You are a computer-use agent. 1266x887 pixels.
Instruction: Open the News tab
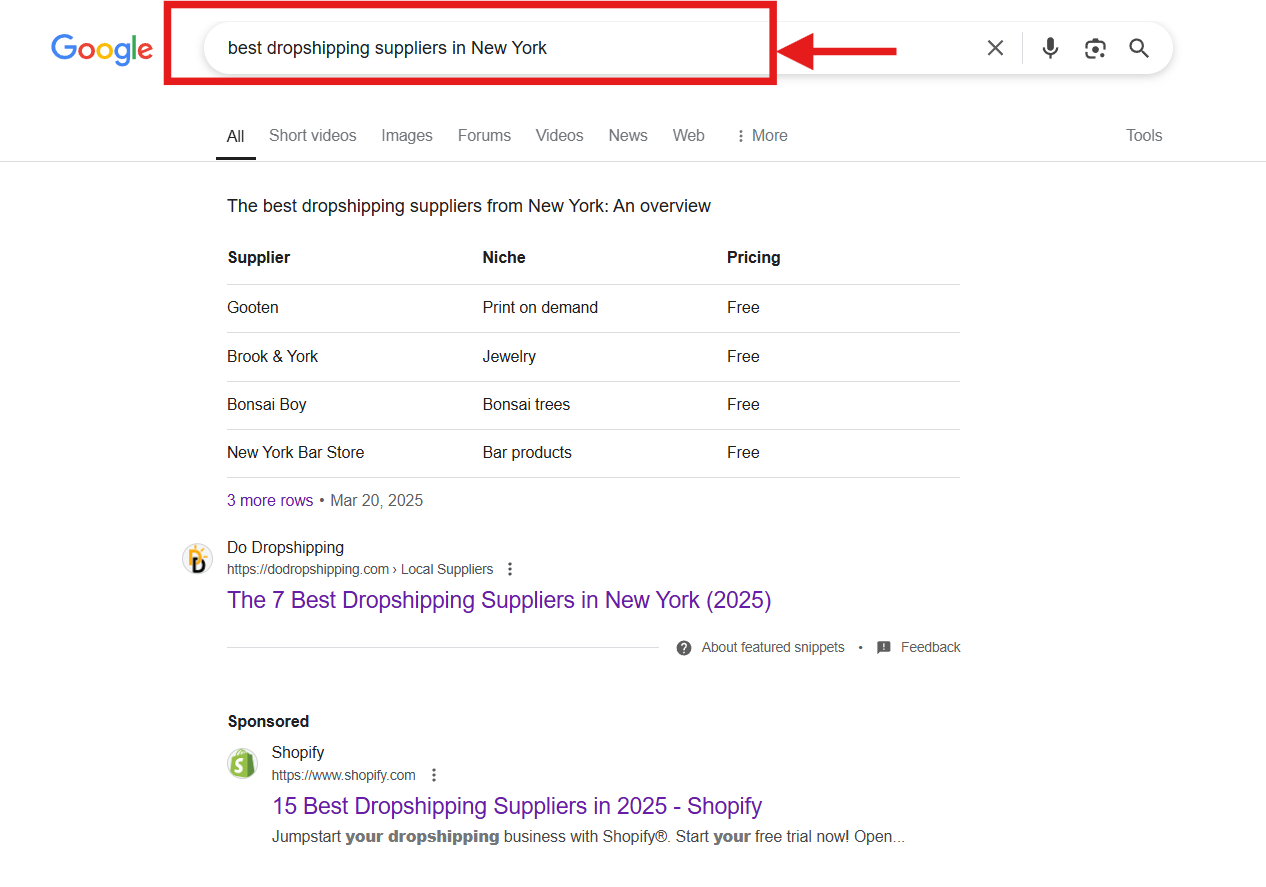click(x=628, y=135)
